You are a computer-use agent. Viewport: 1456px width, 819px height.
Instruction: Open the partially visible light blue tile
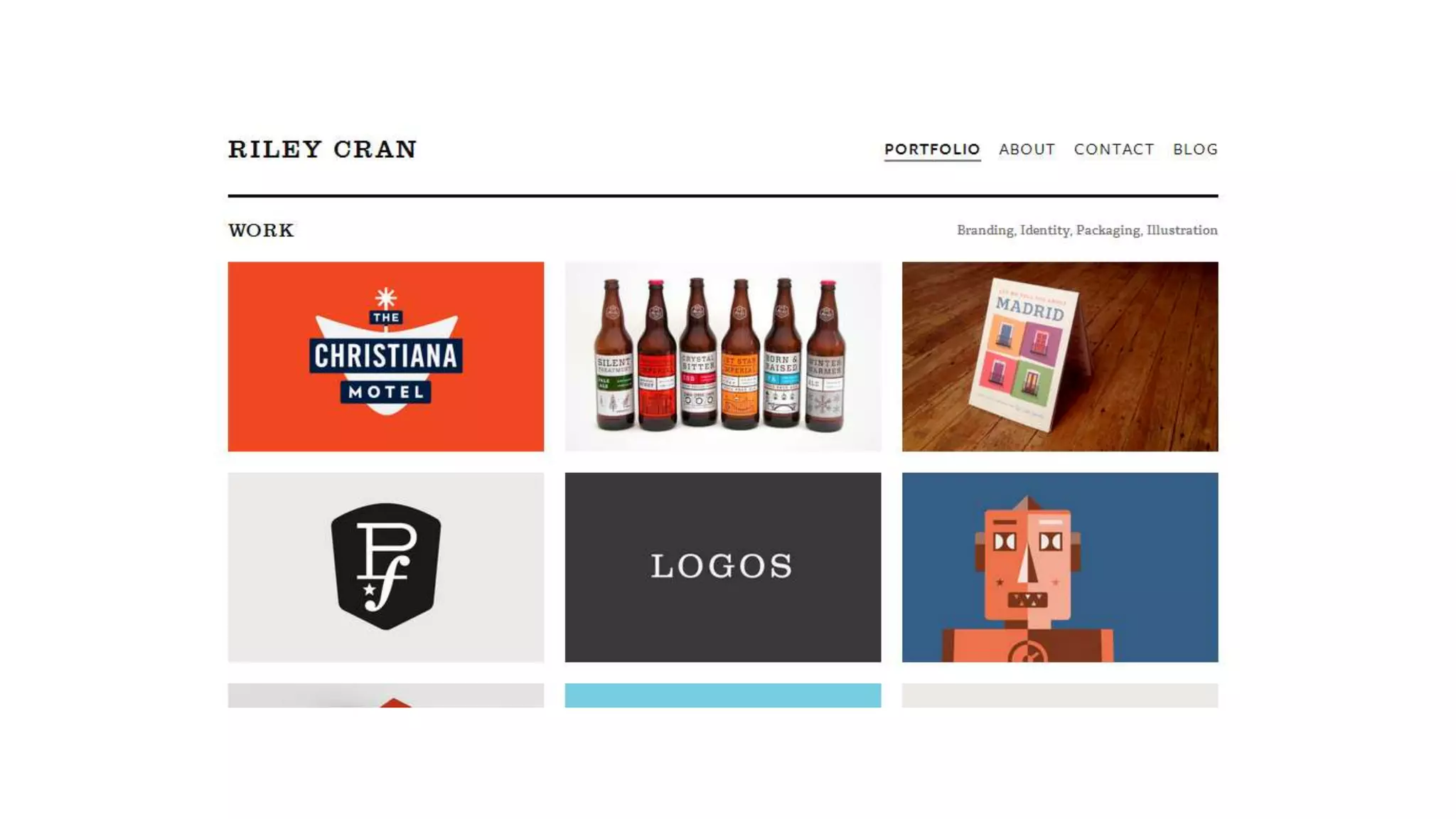[722, 695]
